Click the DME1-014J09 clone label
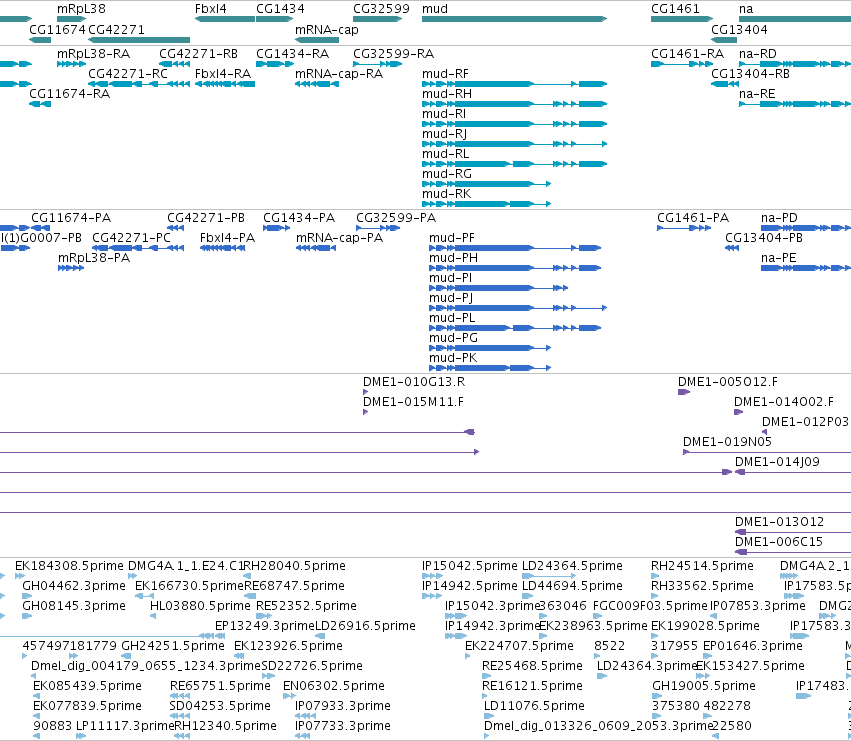Viewport: 851px width, 741px height. coord(777,462)
